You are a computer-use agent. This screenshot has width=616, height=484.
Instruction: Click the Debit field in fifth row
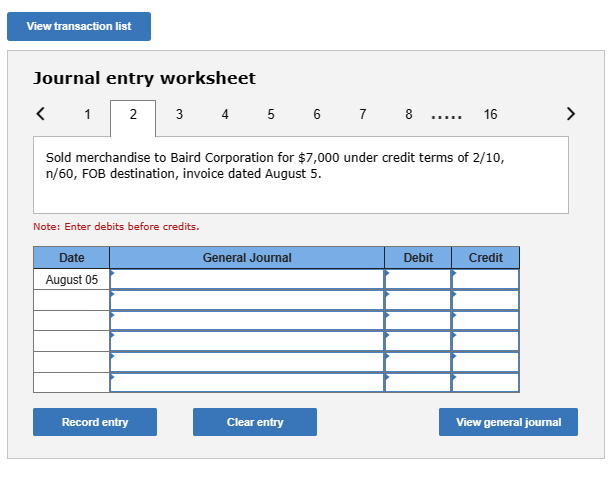click(x=418, y=362)
